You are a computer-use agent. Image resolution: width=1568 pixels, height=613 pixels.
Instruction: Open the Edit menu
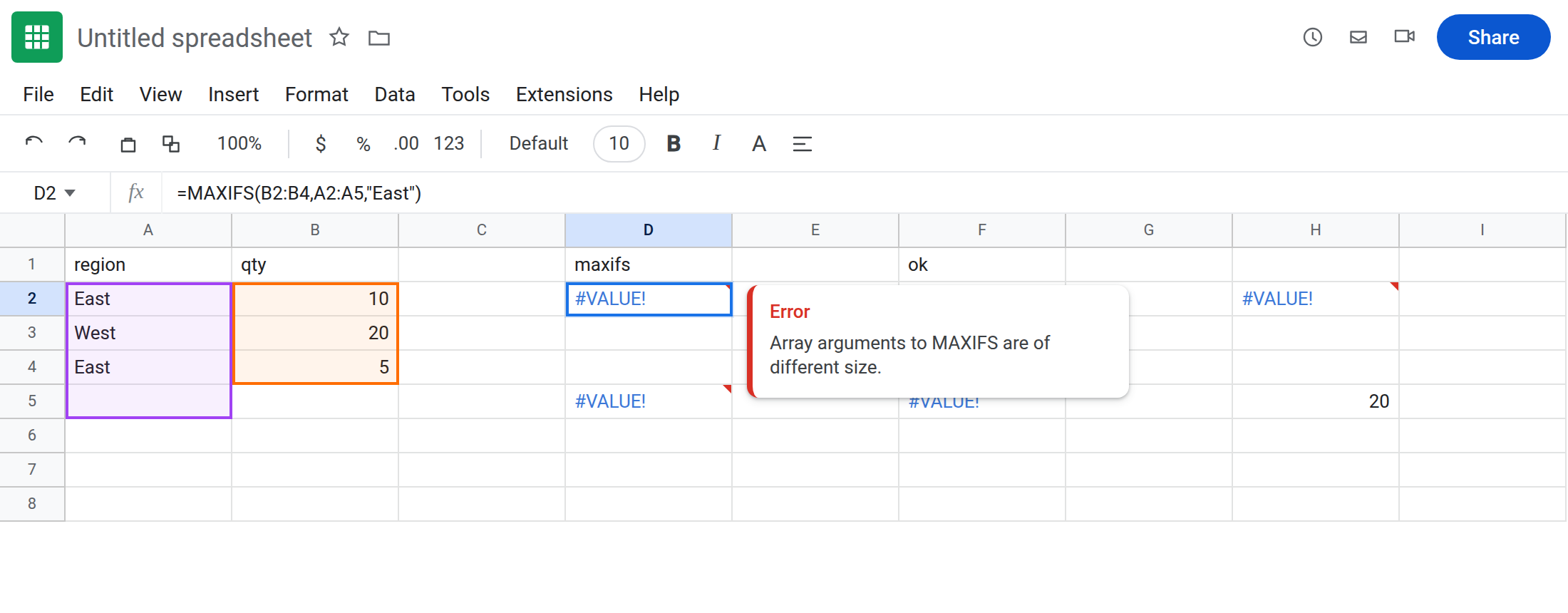pyautogui.click(x=96, y=94)
